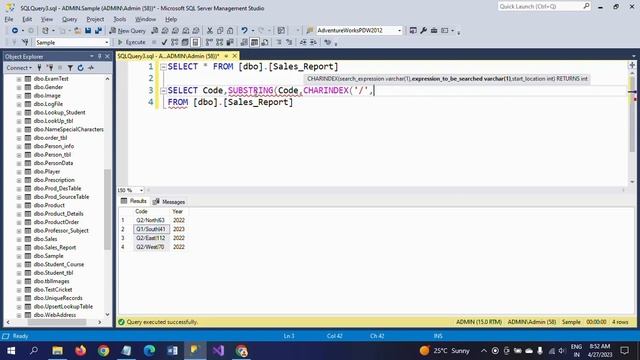Click the Quick Launch search box

pos(544,7)
